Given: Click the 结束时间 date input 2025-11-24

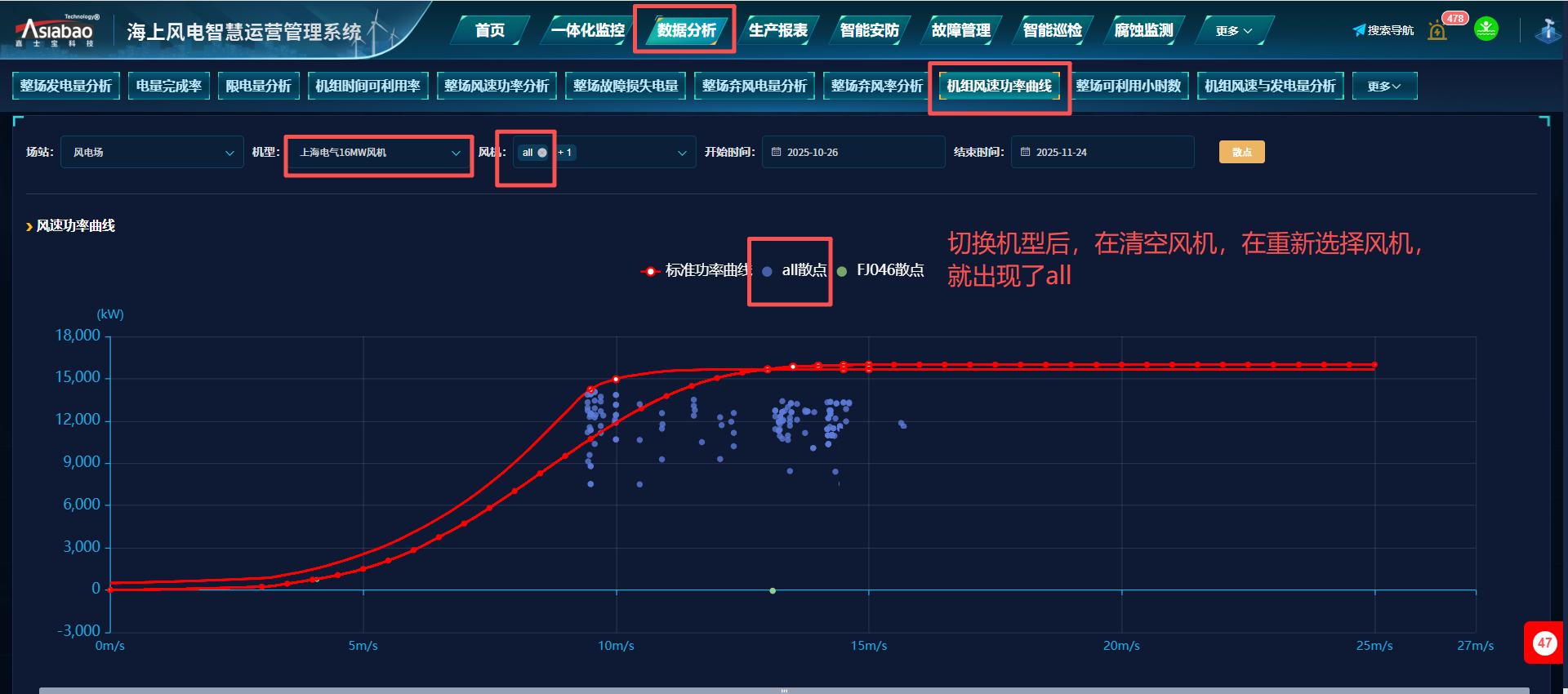Looking at the screenshot, I should point(1102,152).
